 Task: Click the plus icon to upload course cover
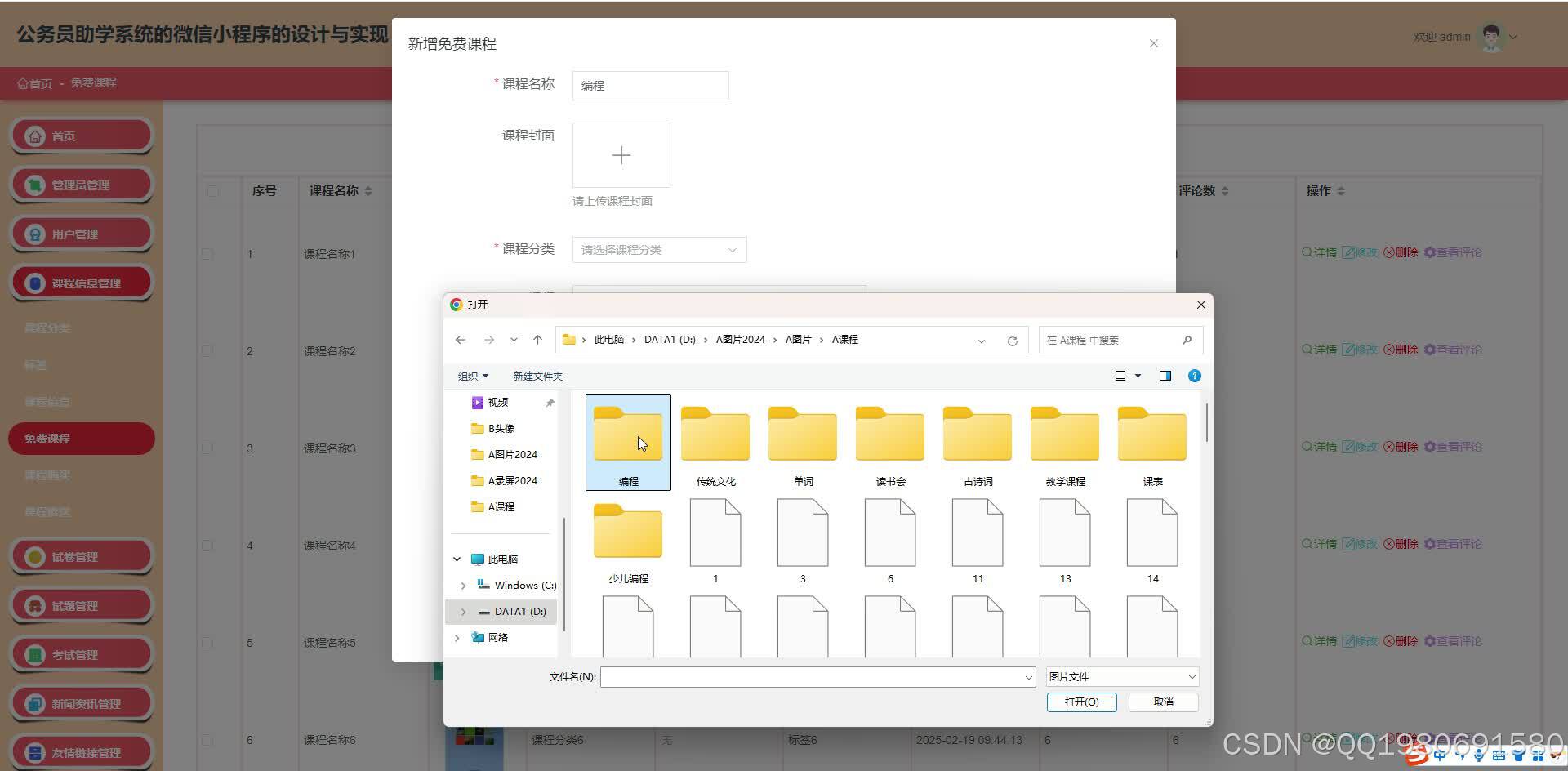point(621,155)
